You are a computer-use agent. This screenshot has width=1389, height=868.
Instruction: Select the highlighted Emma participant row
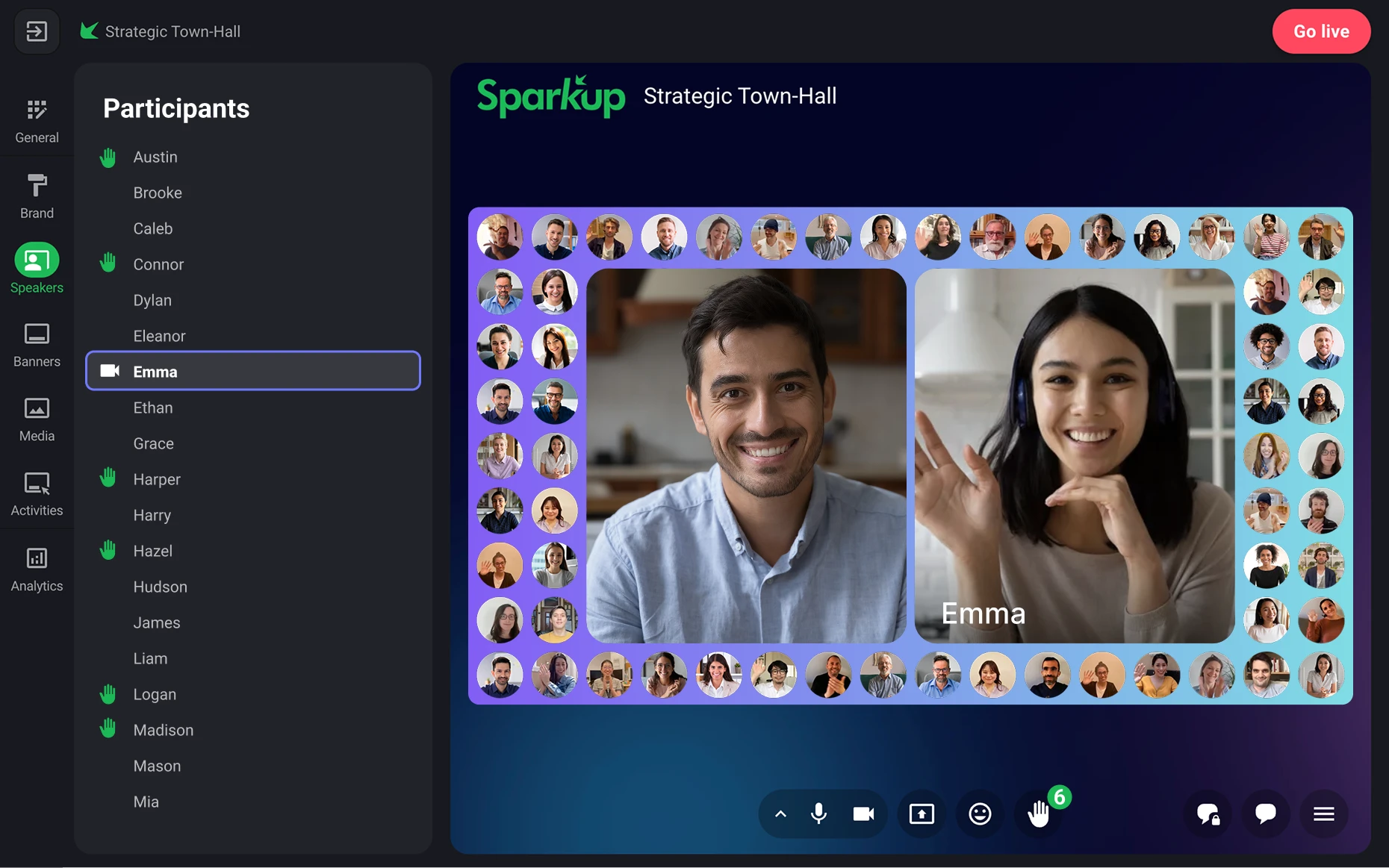pos(253,371)
